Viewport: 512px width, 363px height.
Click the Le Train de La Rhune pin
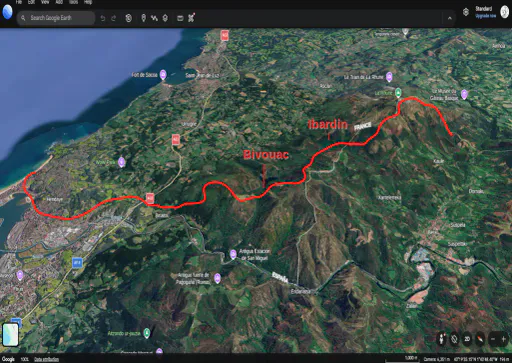[x=389, y=77]
